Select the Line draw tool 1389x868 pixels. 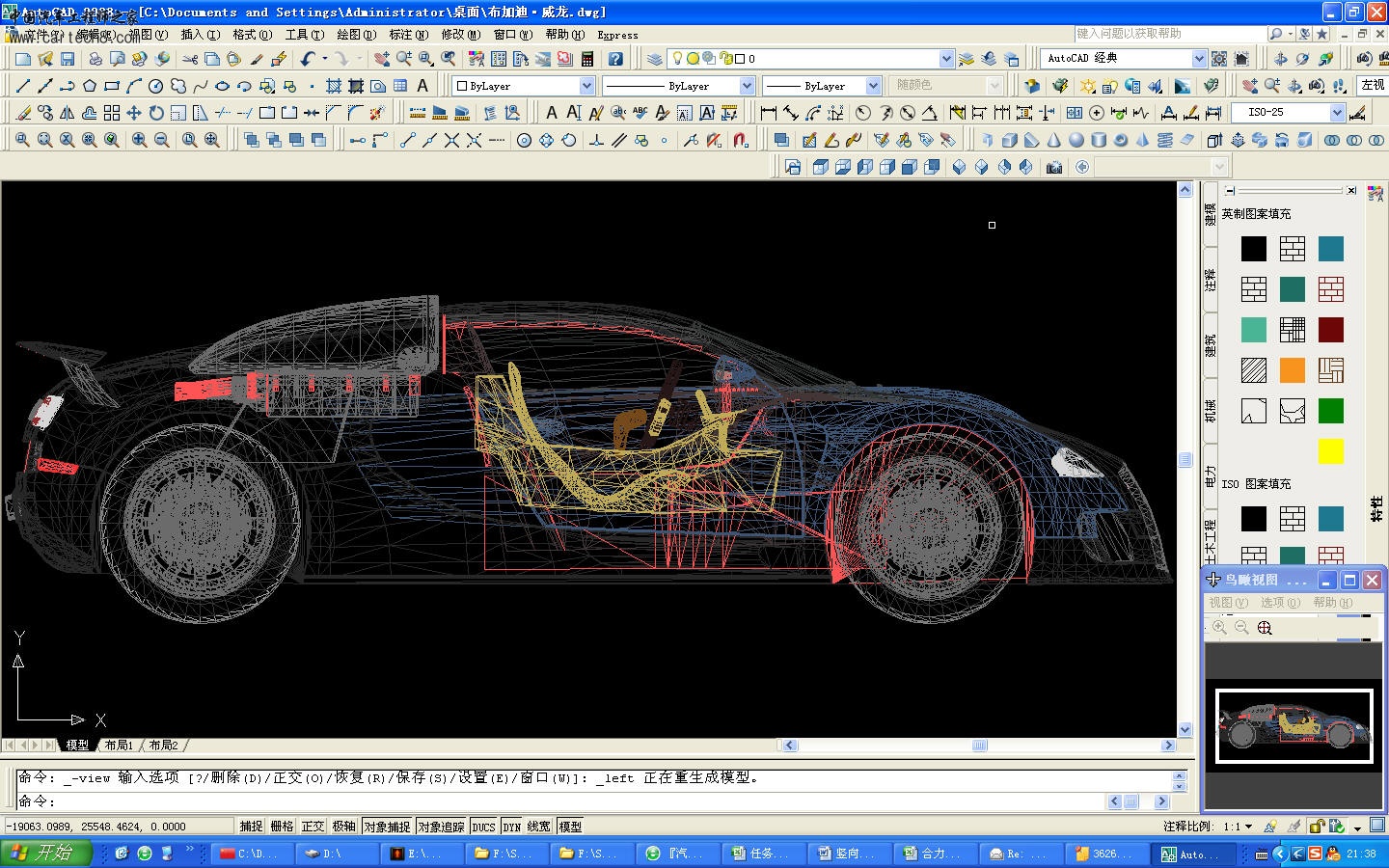point(23,86)
